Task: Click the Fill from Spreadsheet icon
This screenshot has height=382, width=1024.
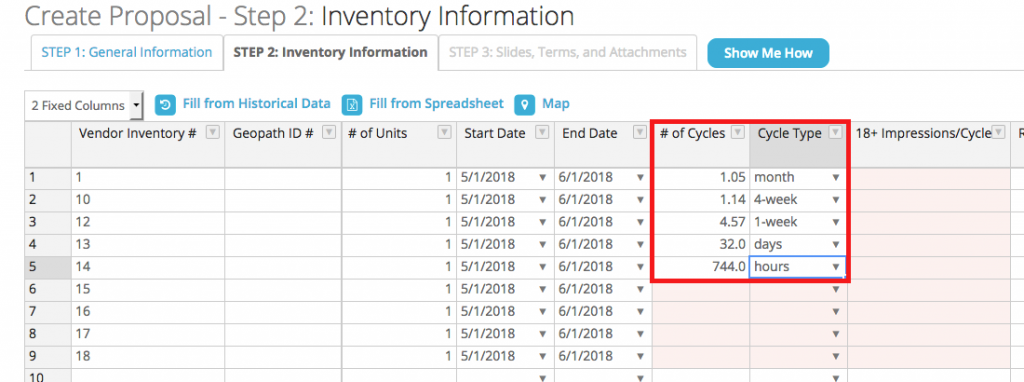Action: point(353,104)
